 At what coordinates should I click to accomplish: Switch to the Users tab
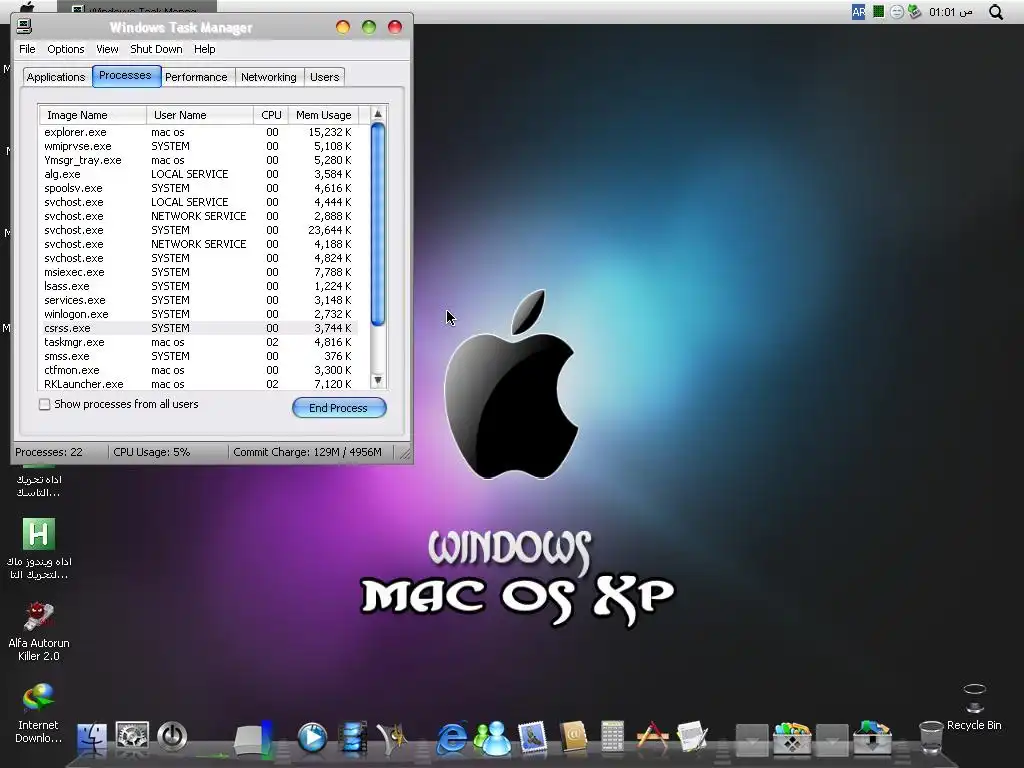(325, 77)
